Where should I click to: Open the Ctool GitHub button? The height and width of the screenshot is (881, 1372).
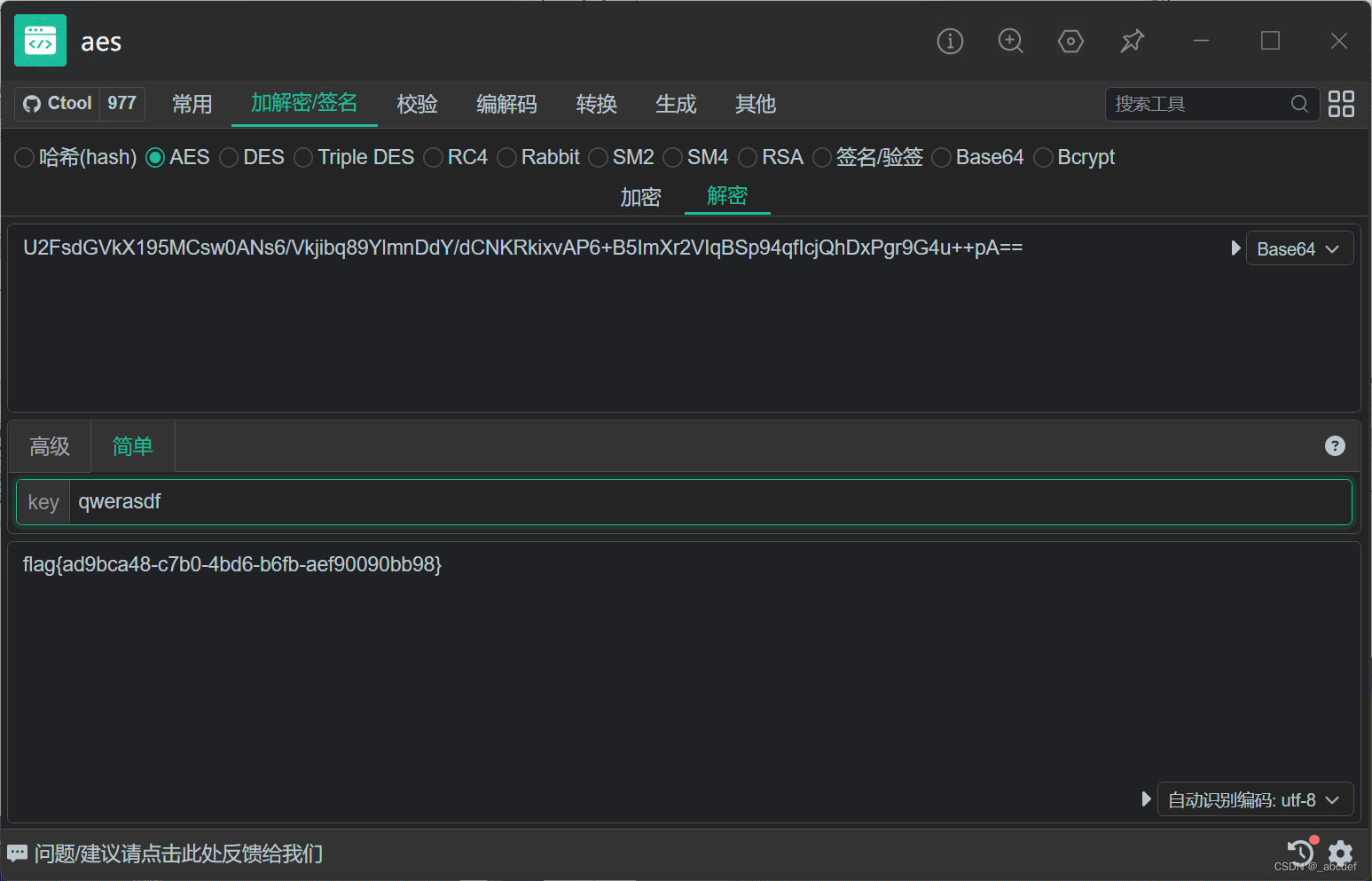pos(58,104)
